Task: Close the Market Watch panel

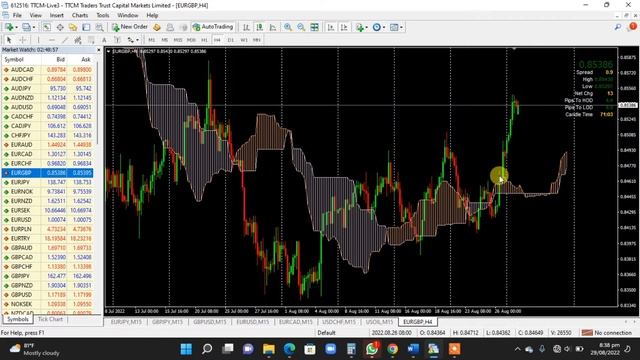Action: [x=99, y=50]
